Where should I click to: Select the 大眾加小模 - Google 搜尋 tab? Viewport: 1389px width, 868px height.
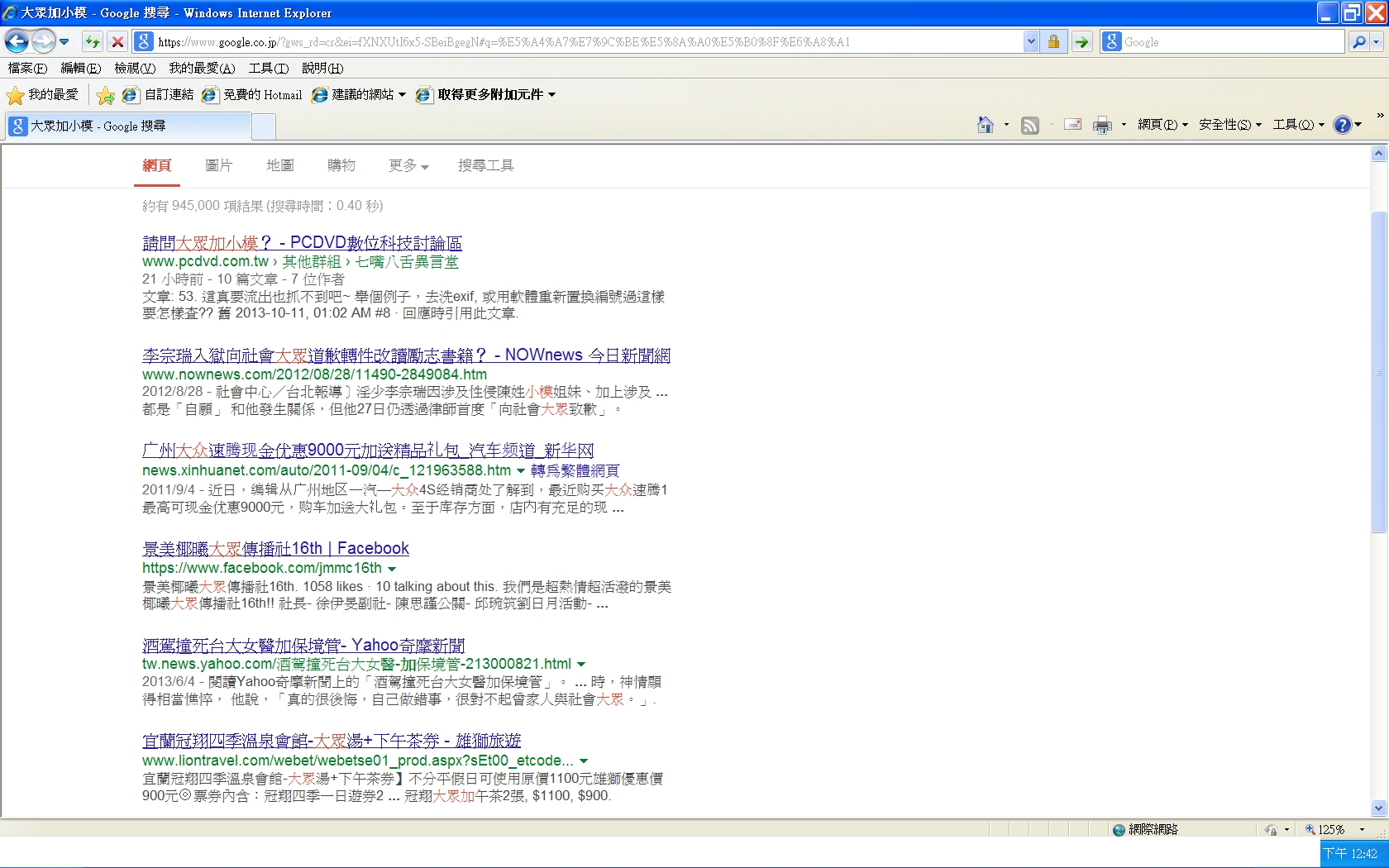pos(128,126)
